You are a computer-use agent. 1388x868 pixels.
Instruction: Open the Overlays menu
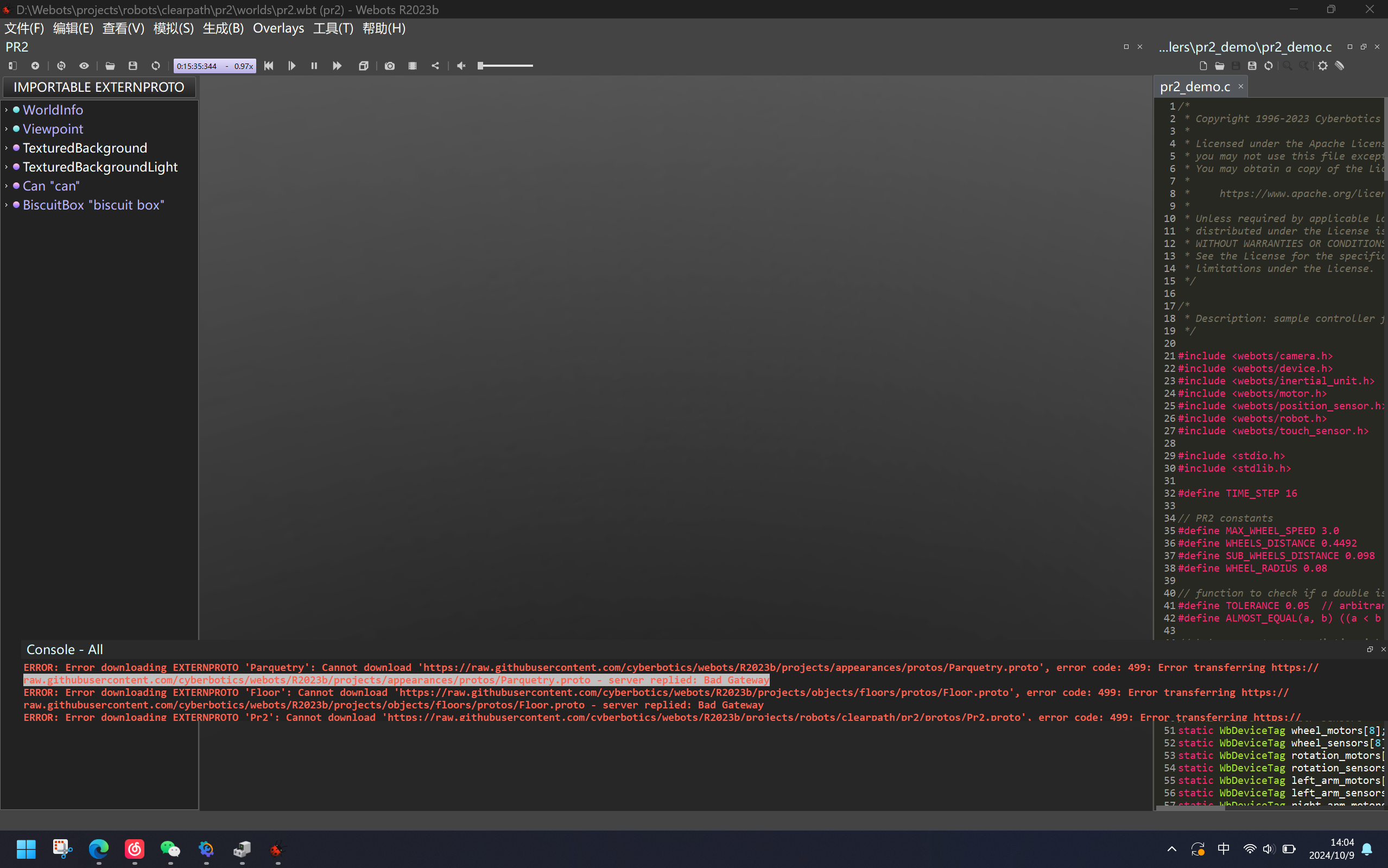(x=278, y=28)
